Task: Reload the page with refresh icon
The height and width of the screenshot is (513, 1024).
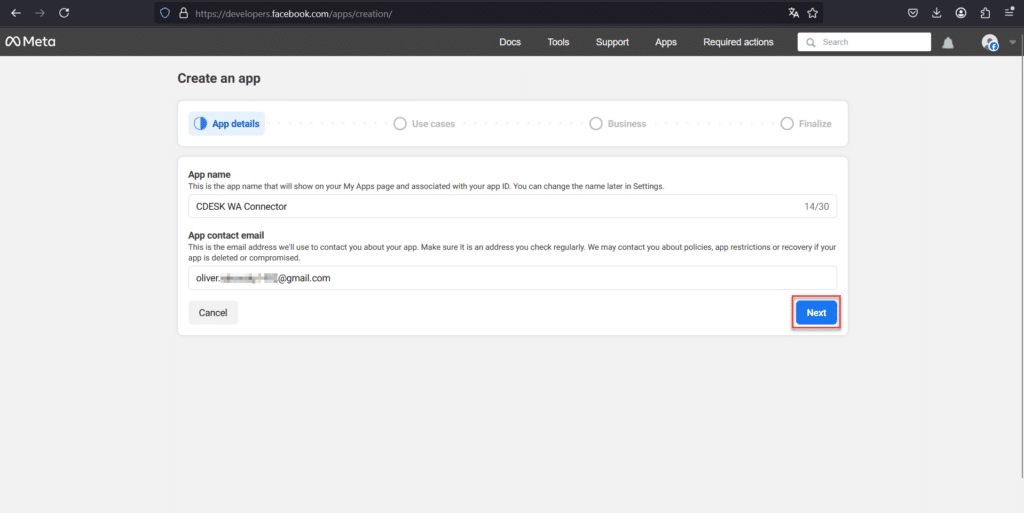Action: [64, 12]
